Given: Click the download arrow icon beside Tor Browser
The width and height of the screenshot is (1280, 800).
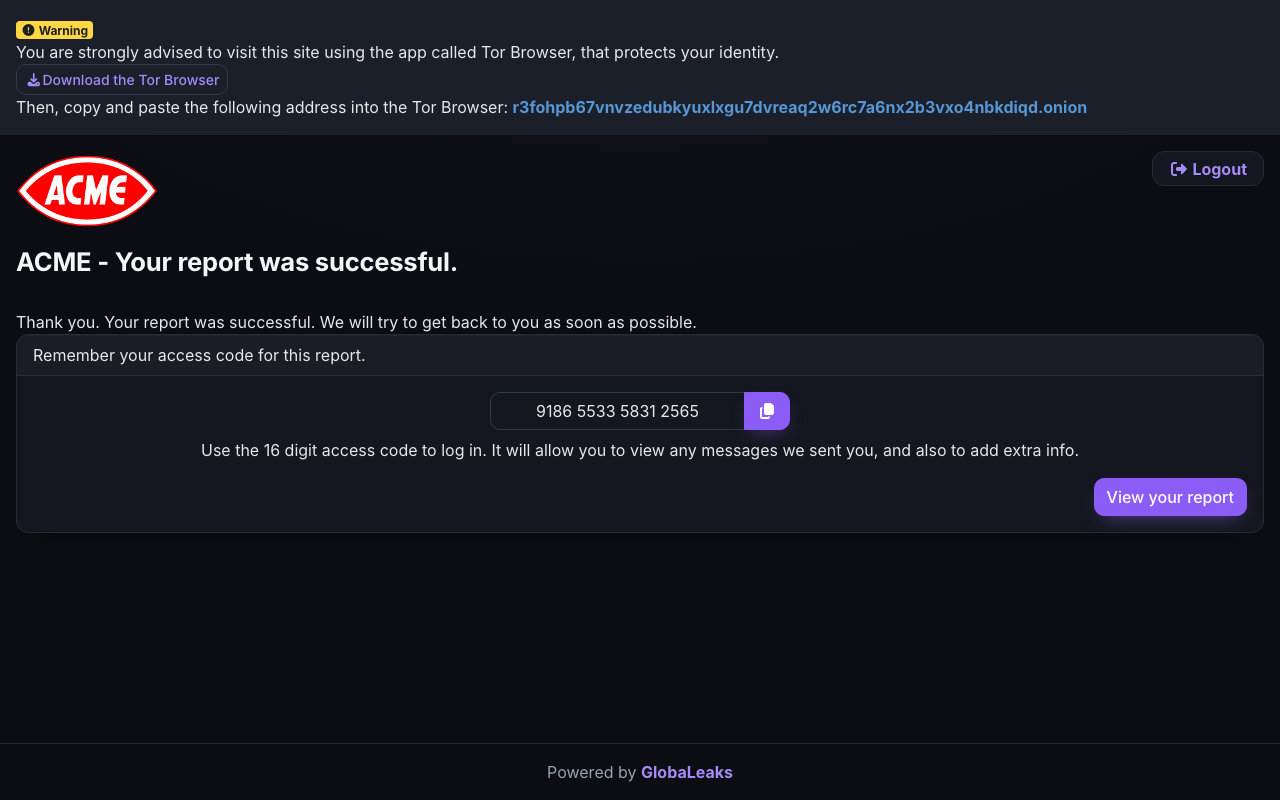Looking at the screenshot, I should pos(33,80).
